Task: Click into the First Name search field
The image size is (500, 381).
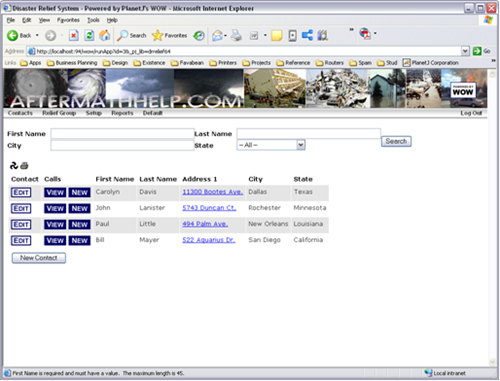Action: [122, 134]
